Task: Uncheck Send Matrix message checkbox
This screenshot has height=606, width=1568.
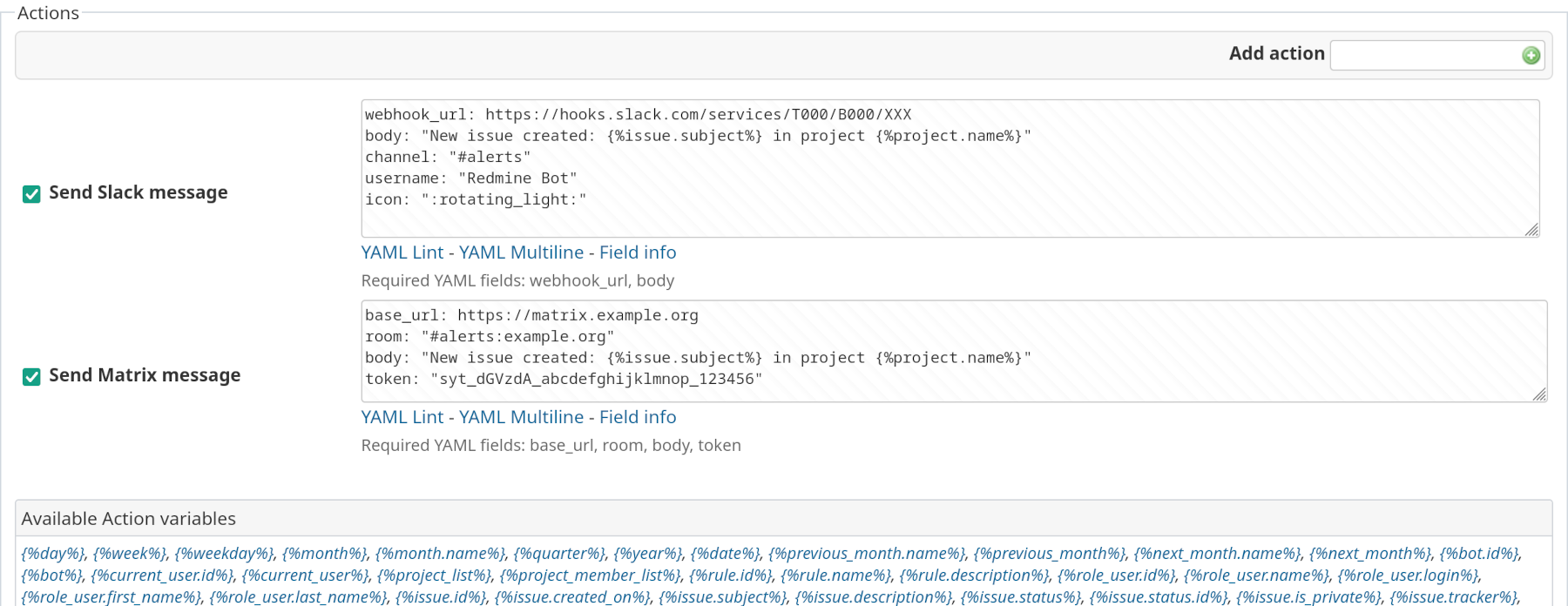Action: [x=31, y=376]
